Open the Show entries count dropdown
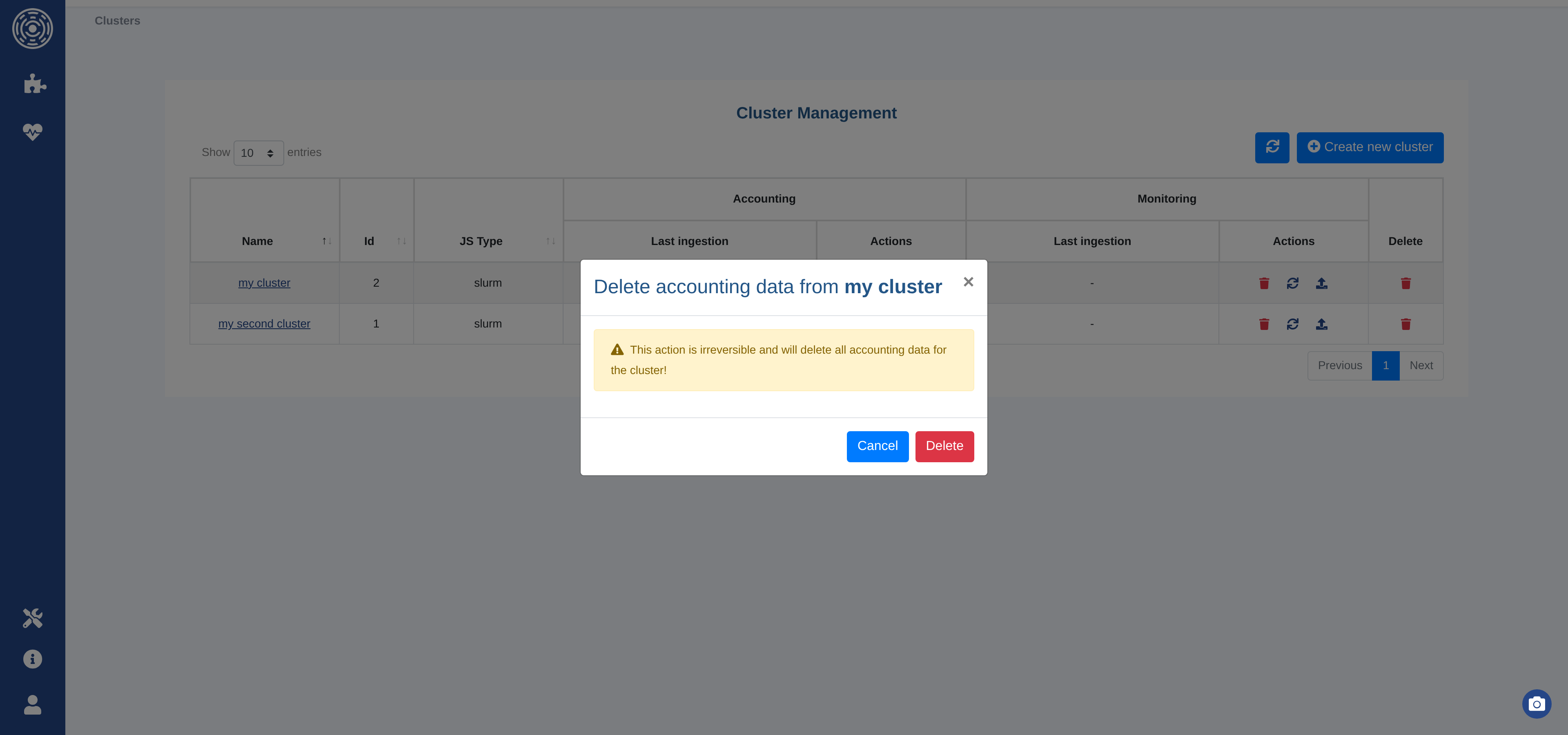 point(258,153)
